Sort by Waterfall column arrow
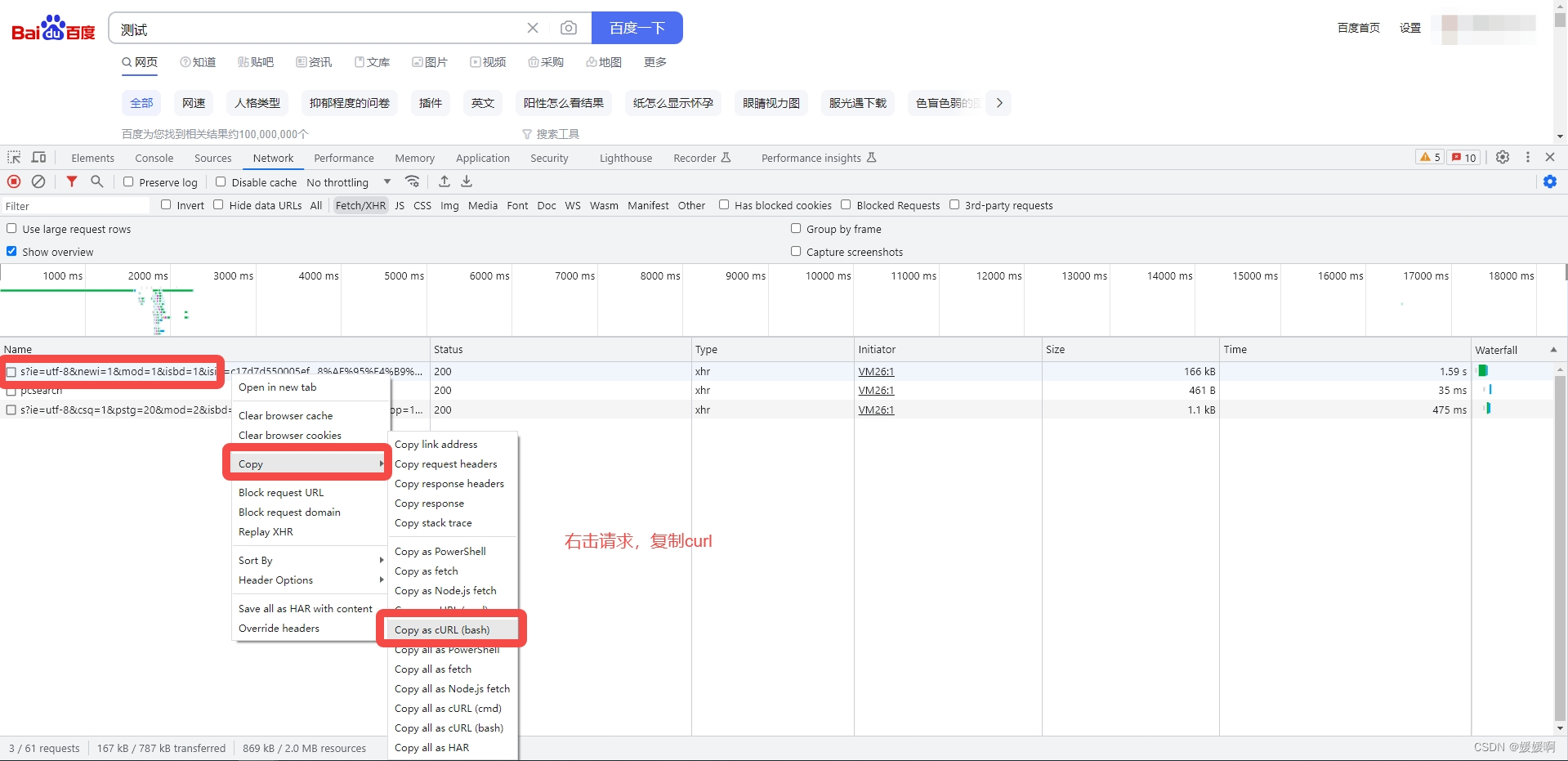The height and width of the screenshot is (761, 1568). [x=1553, y=349]
